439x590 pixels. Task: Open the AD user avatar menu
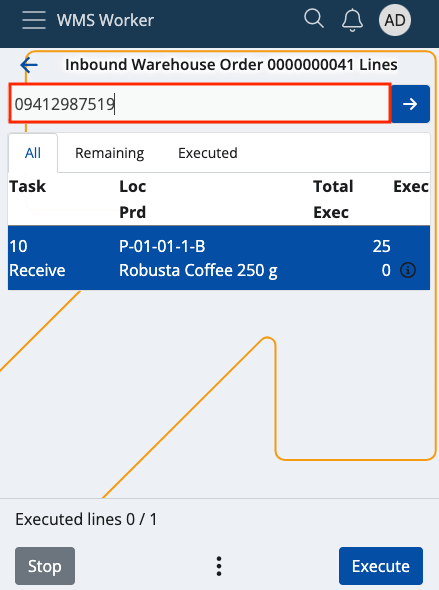(x=394, y=20)
